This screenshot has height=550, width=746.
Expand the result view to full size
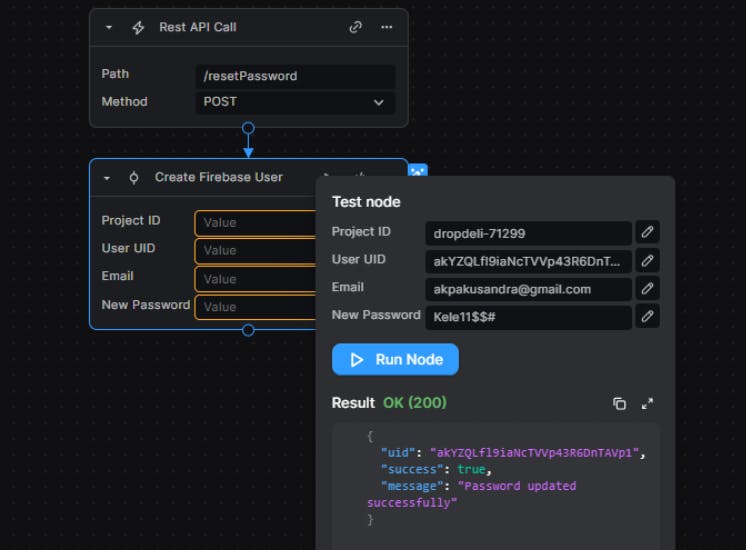tap(647, 403)
